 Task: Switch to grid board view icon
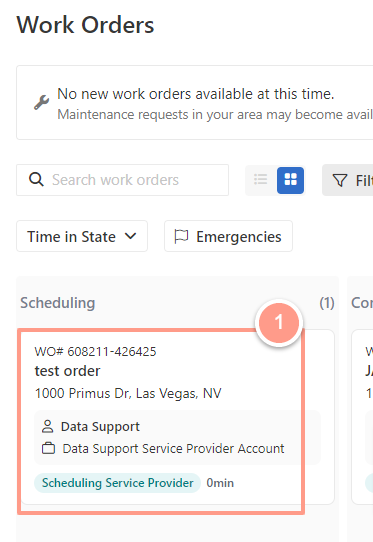pyautogui.click(x=290, y=180)
